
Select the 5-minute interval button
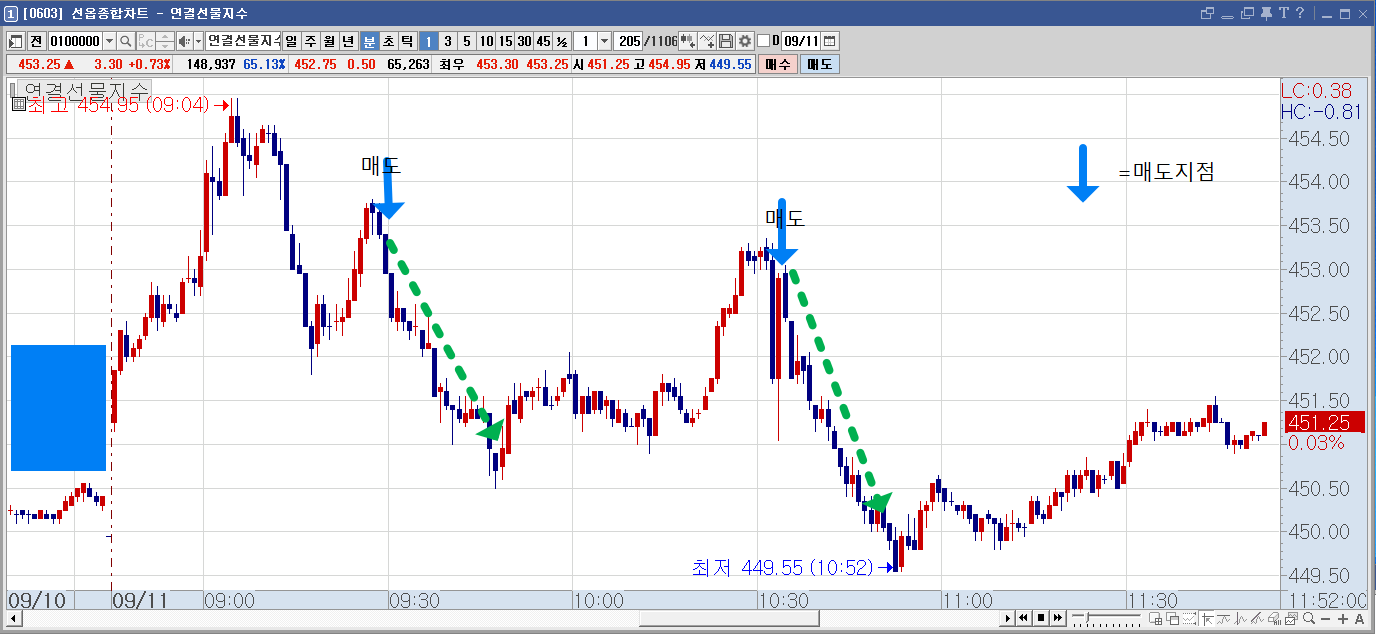466,41
